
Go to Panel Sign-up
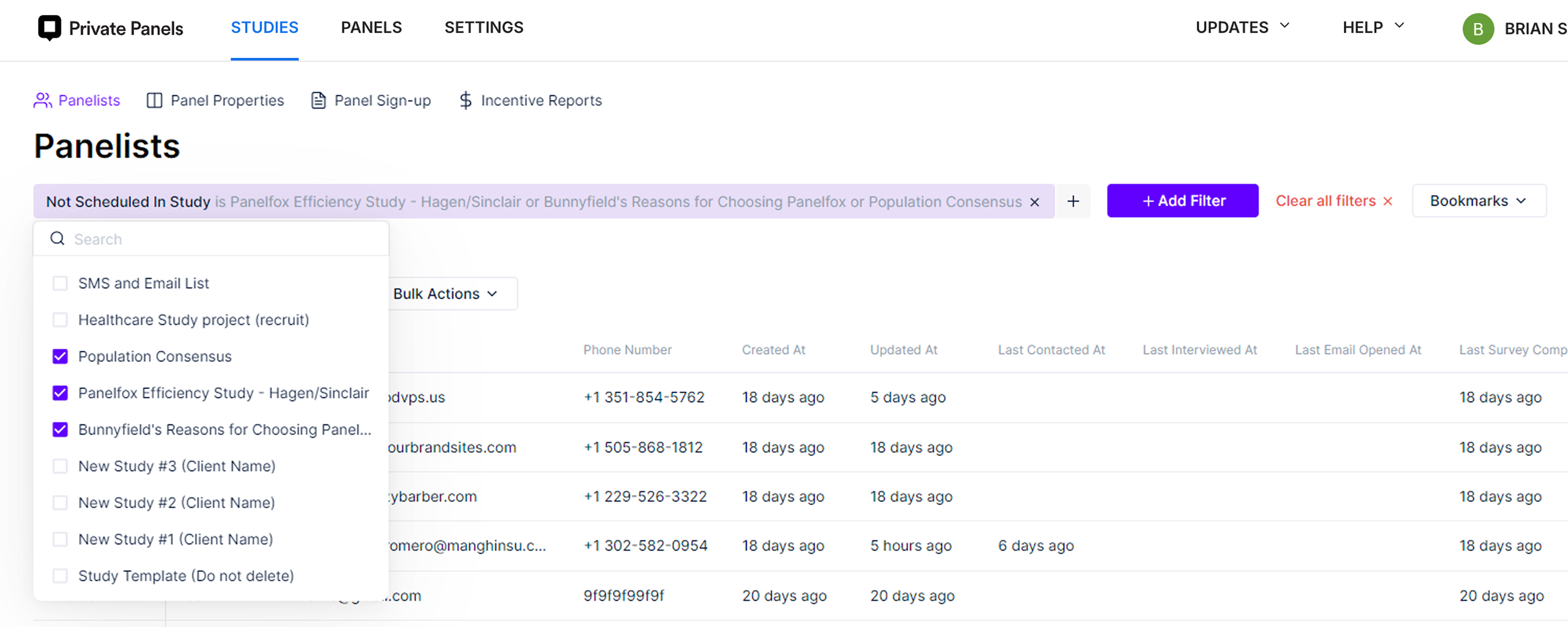click(371, 100)
